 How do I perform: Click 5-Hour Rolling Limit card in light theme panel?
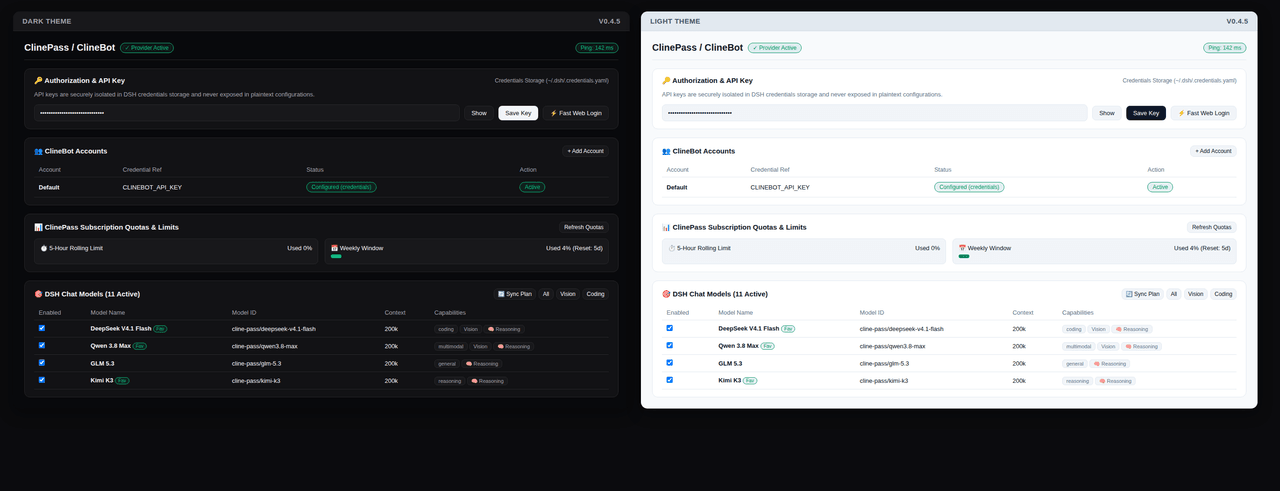[x=803, y=251]
